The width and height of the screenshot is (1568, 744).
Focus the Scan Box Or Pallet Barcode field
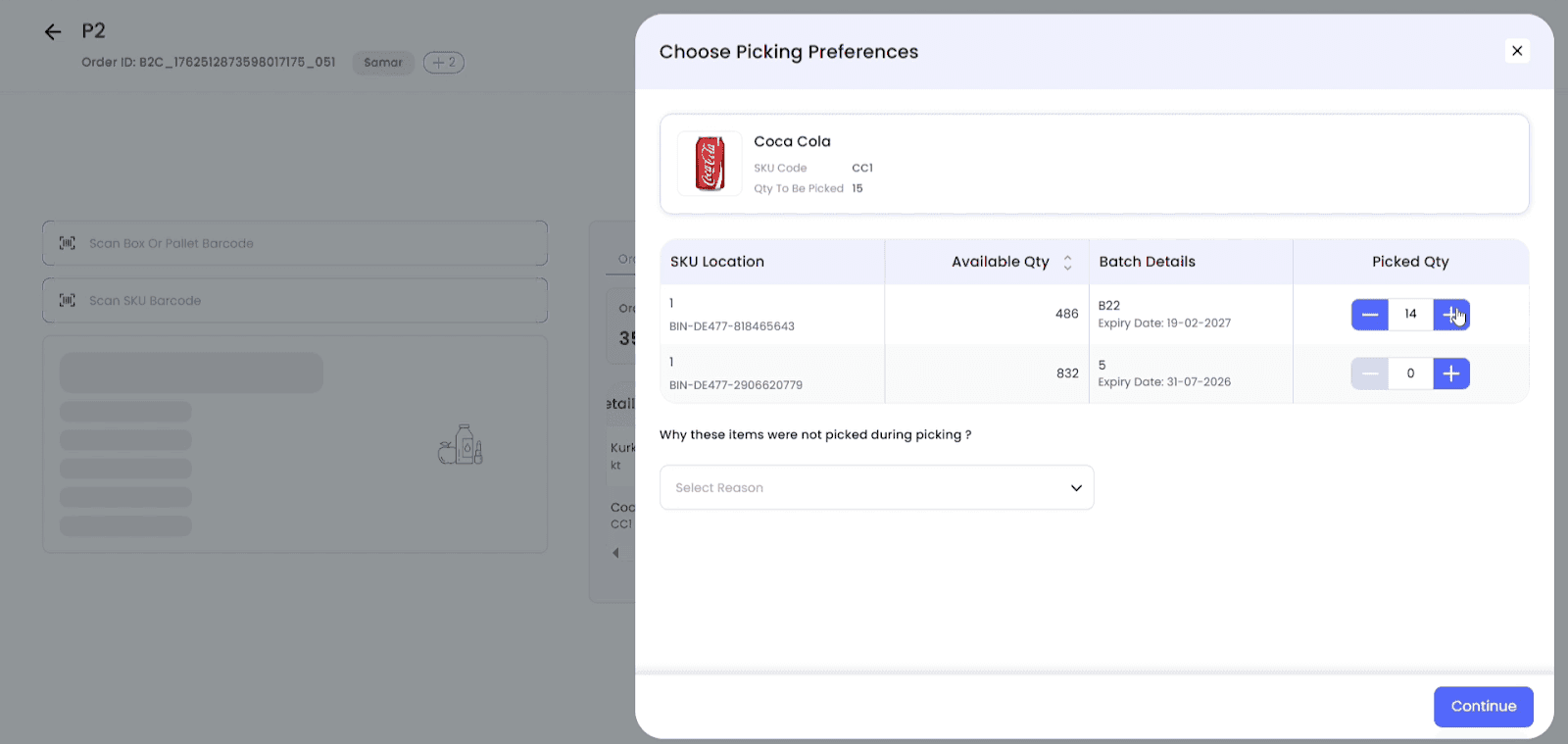(294, 243)
